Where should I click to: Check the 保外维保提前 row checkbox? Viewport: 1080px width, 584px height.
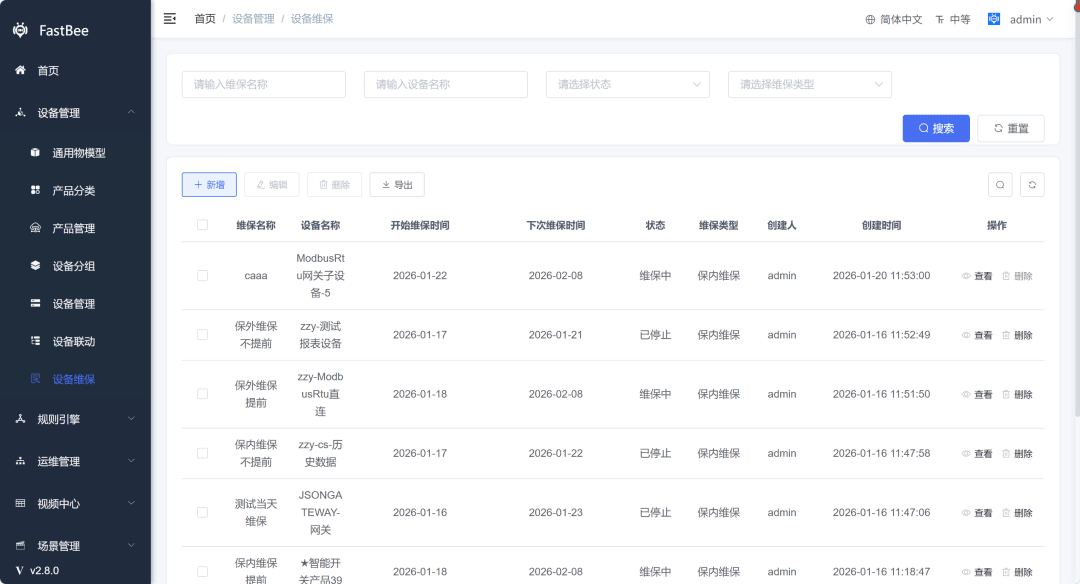click(202, 394)
